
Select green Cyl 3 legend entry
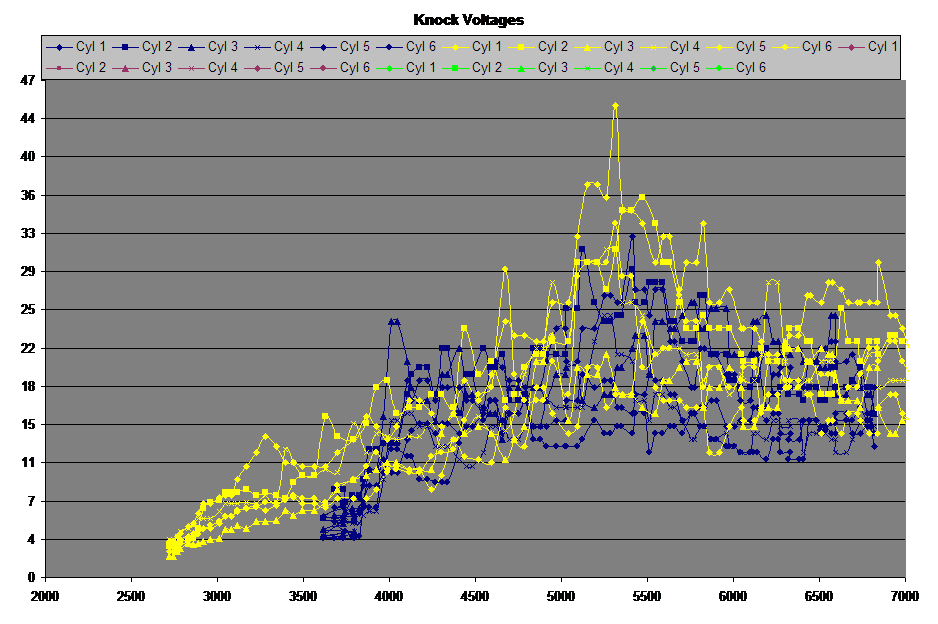point(538,68)
